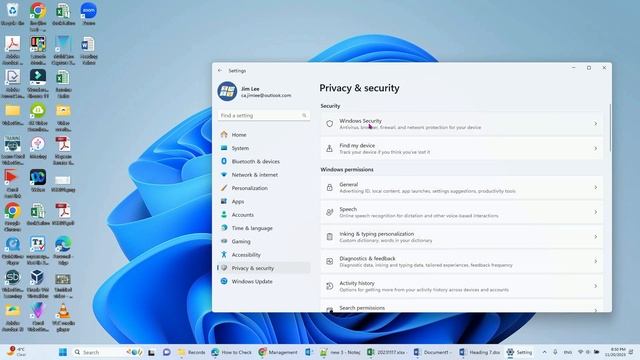Click the Find my device locator icon
640x360 pixels.
click(x=329, y=149)
